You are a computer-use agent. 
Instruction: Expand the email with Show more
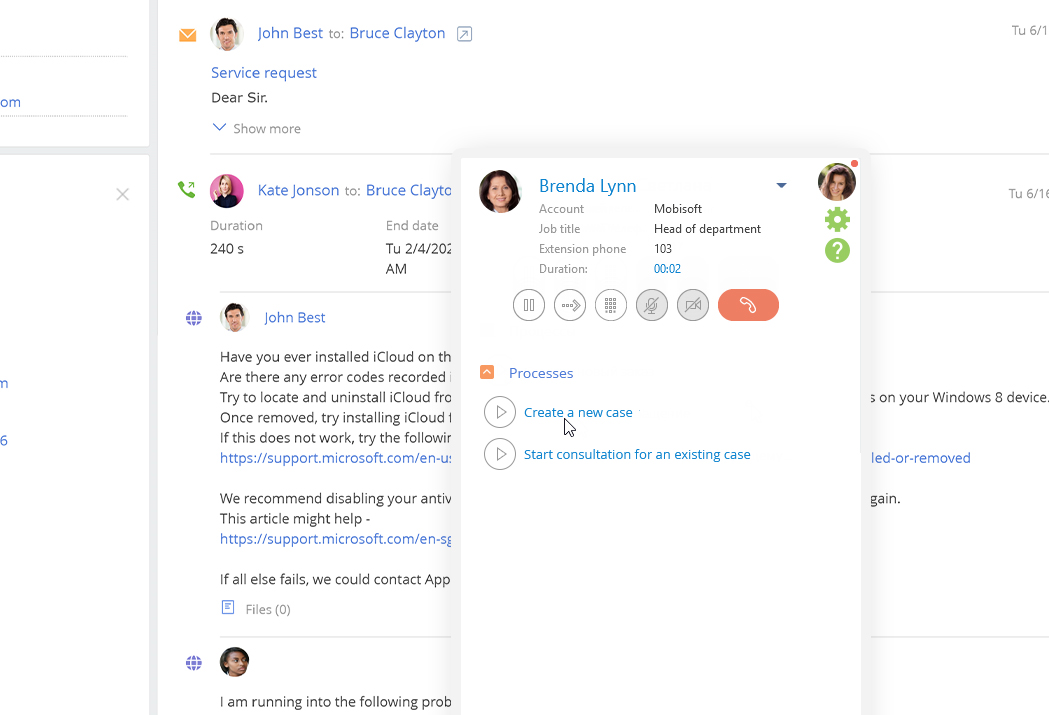pyautogui.click(x=257, y=129)
